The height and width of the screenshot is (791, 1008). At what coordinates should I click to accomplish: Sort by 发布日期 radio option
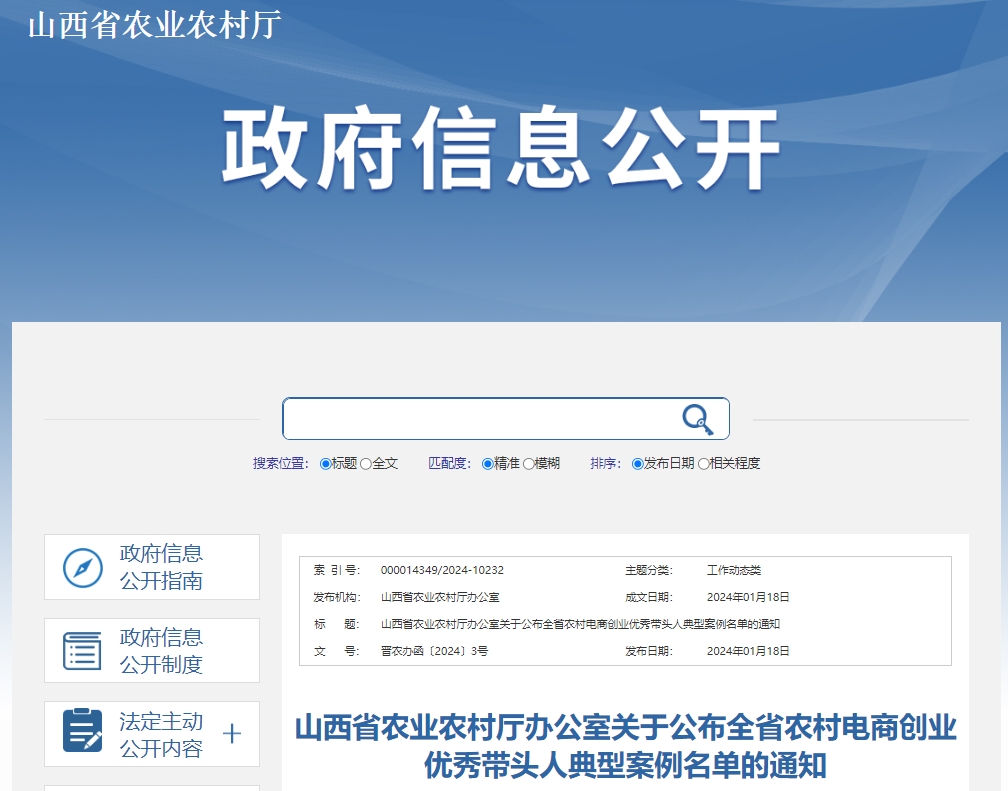(638, 464)
